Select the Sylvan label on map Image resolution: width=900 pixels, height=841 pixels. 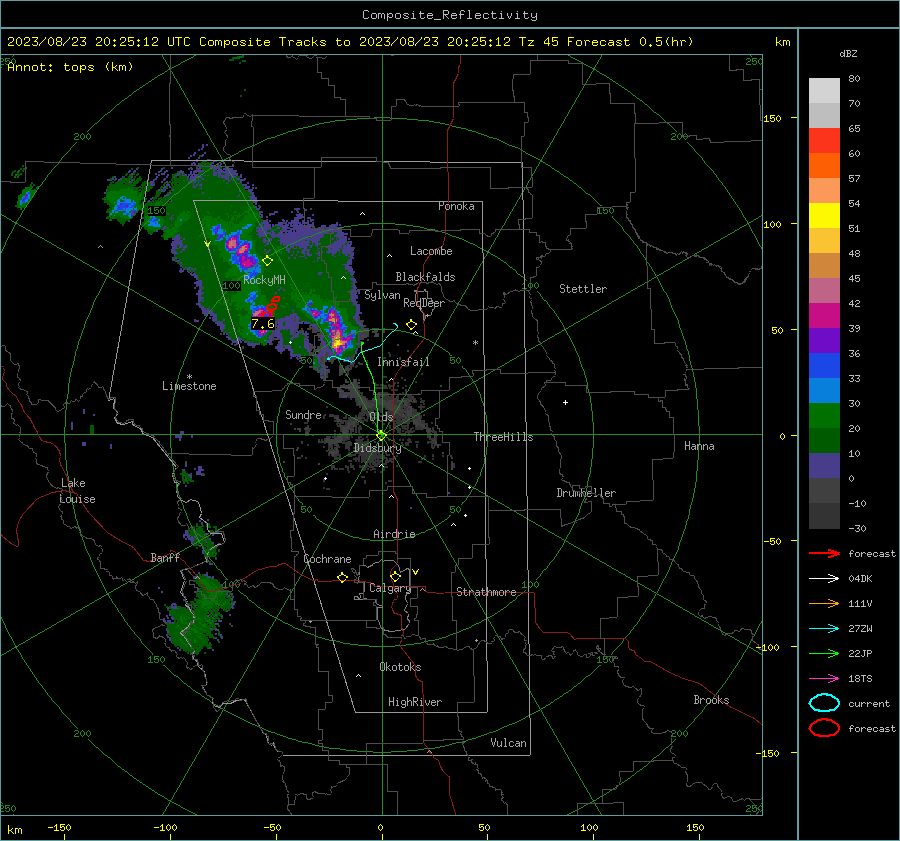tap(382, 295)
